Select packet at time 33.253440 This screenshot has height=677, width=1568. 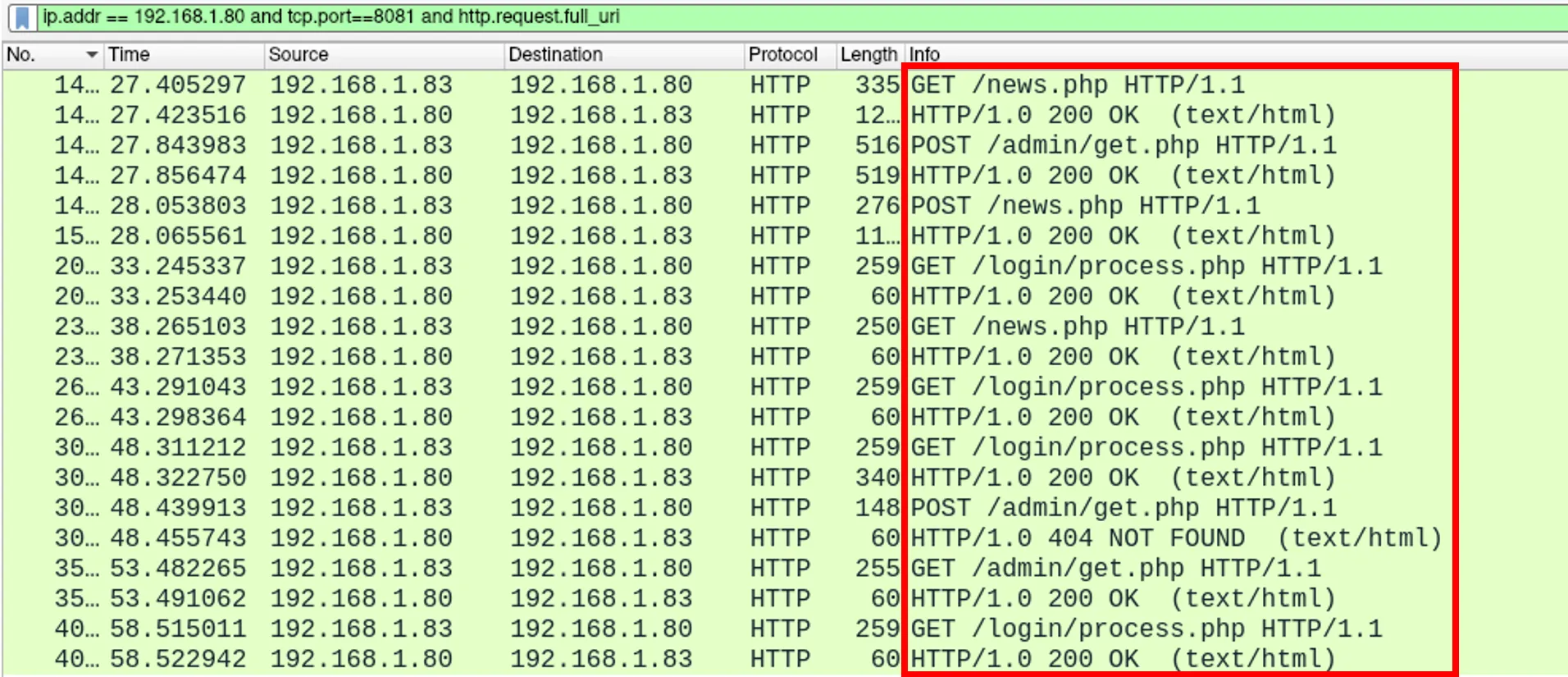tap(784, 297)
